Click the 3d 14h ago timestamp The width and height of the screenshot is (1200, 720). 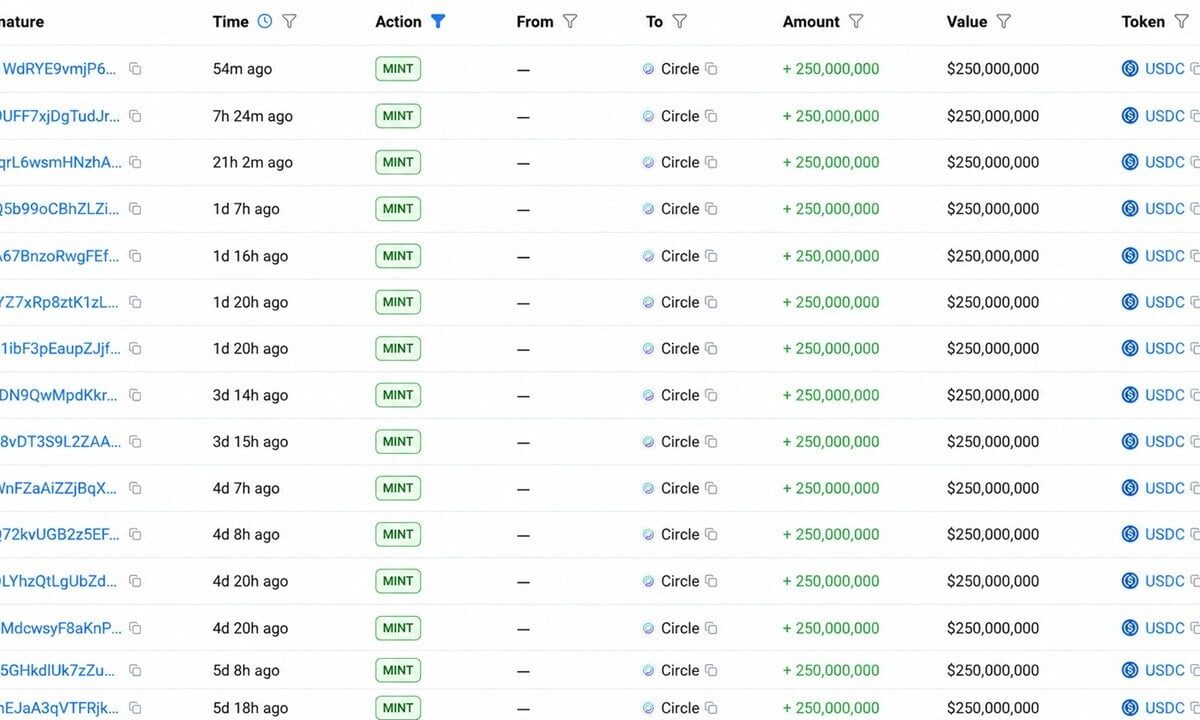pyautogui.click(x=251, y=395)
